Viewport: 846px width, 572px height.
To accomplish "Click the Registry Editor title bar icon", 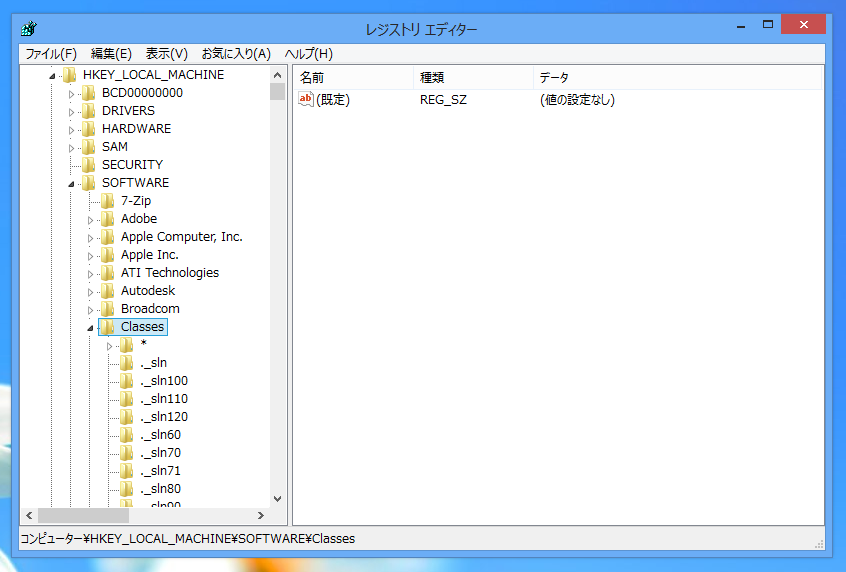I will [29, 28].
